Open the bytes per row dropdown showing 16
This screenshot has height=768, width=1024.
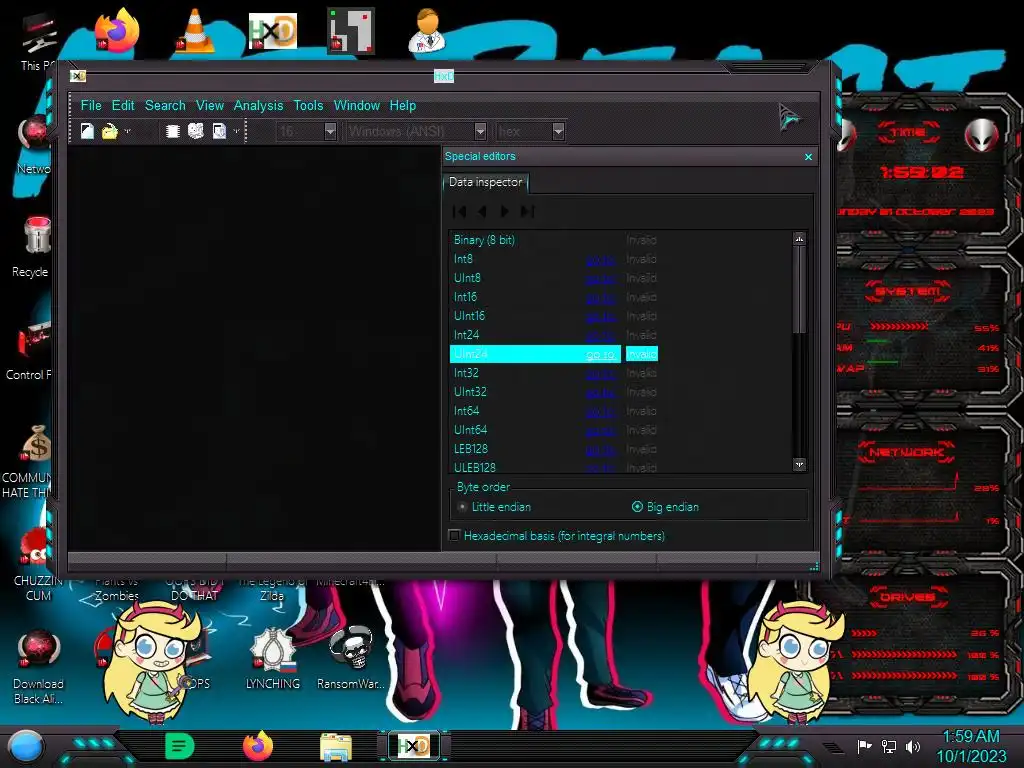330,131
